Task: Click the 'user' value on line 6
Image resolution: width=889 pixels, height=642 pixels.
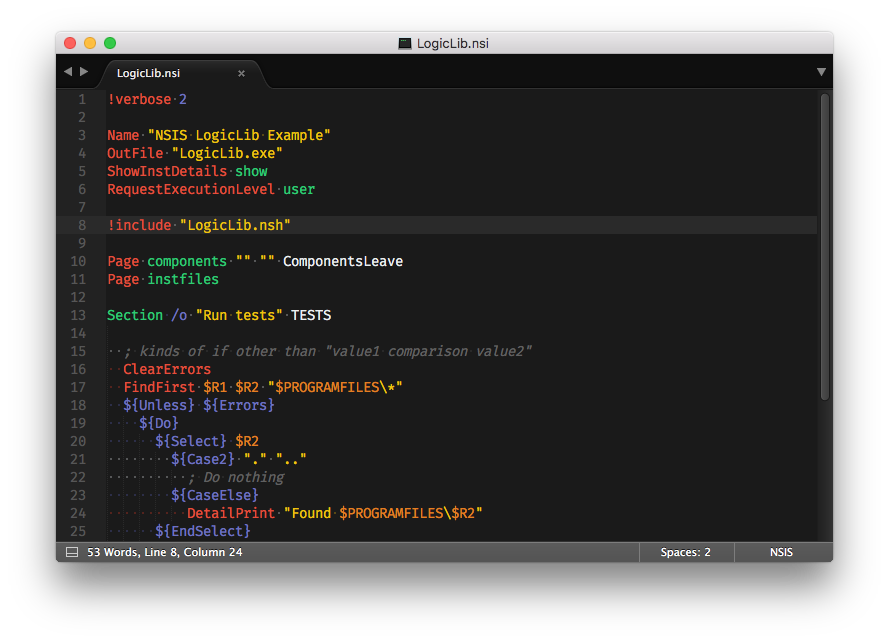Action: pos(299,189)
